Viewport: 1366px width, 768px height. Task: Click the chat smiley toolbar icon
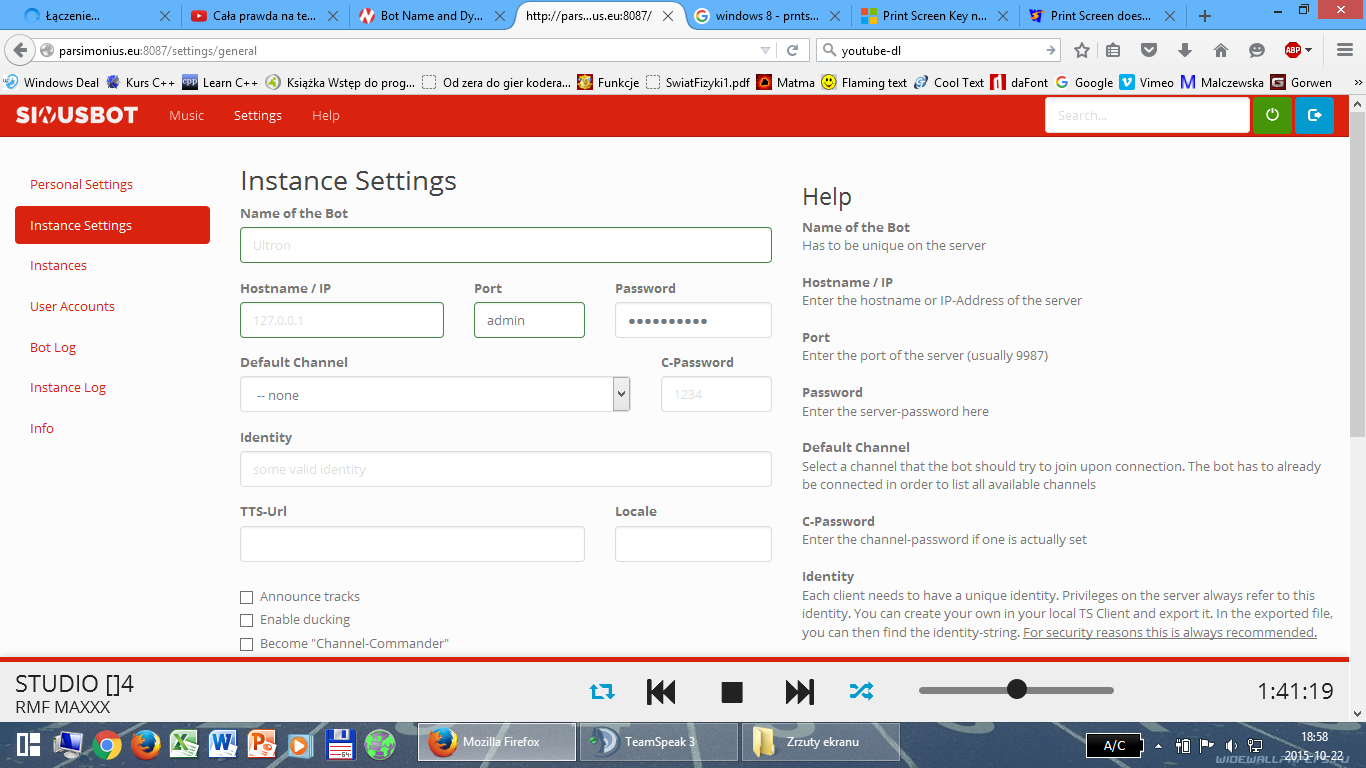pyautogui.click(x=1257, y=50)
